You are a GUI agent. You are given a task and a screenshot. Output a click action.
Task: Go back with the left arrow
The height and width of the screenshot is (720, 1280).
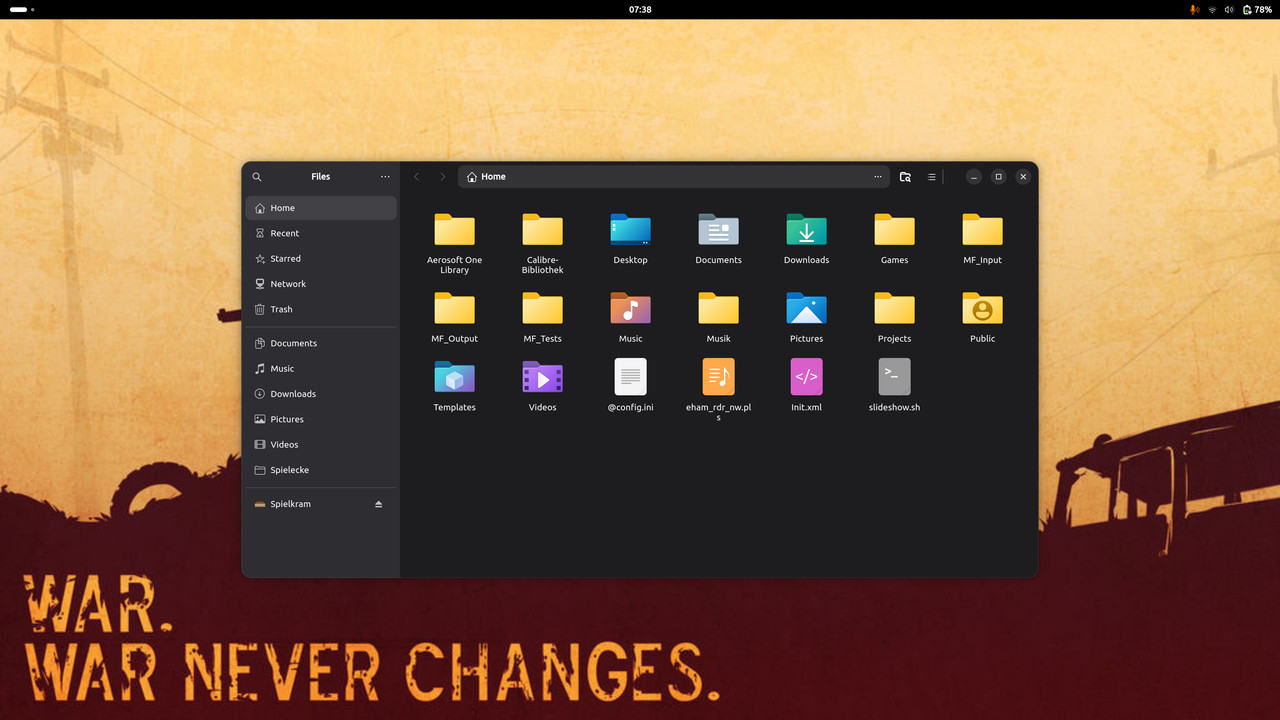pyautogui.click(x=417, y=177)
